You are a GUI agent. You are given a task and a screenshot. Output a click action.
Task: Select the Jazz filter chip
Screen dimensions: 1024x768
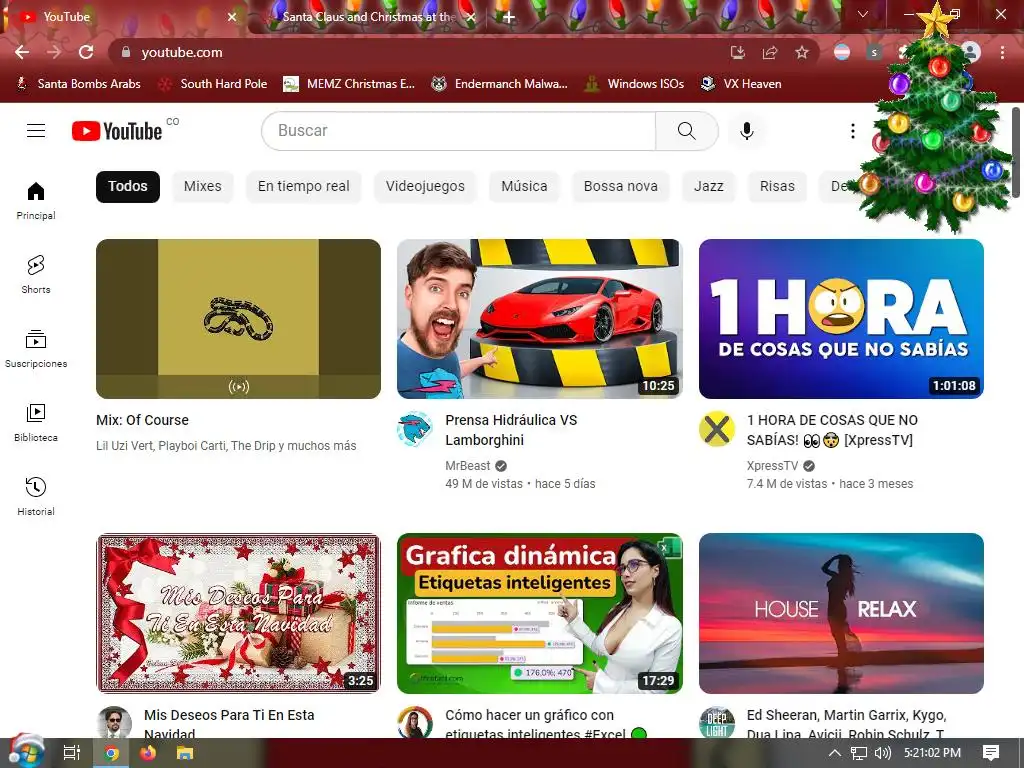point(709,186)
